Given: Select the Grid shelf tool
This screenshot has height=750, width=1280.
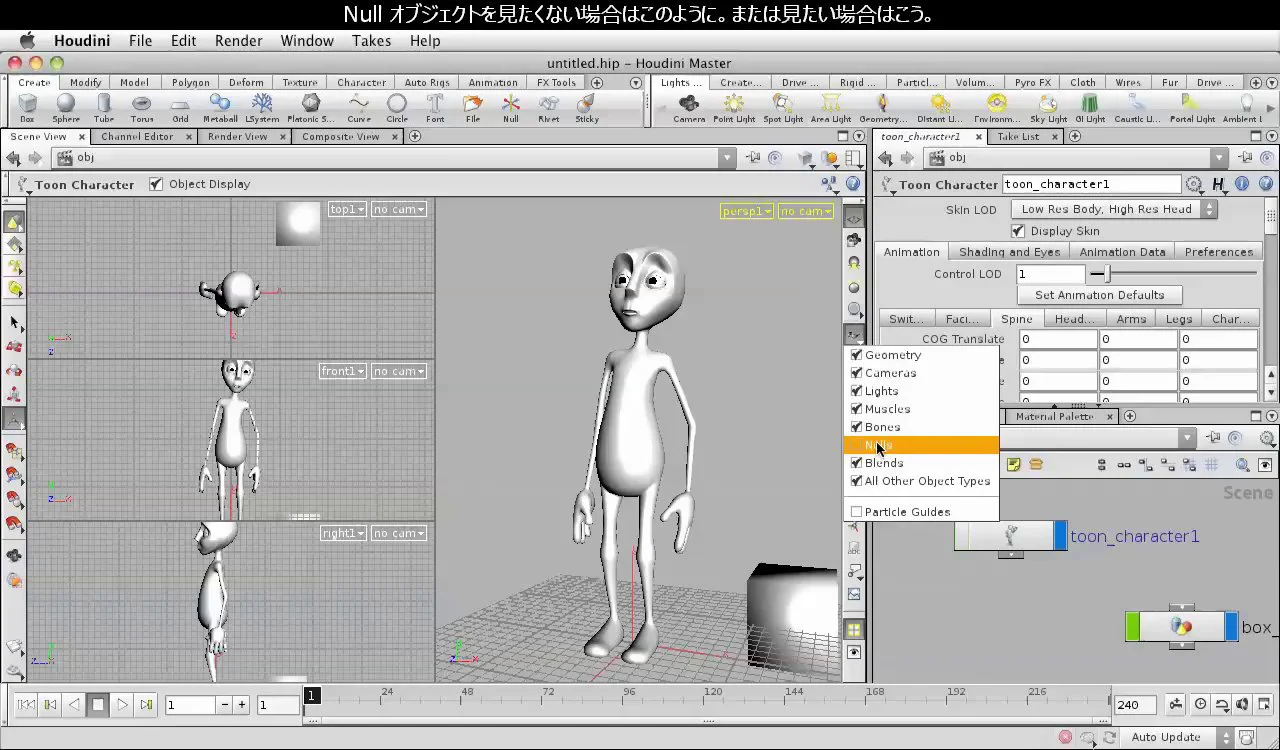Looking at the screenshot, I should [180, 108].
